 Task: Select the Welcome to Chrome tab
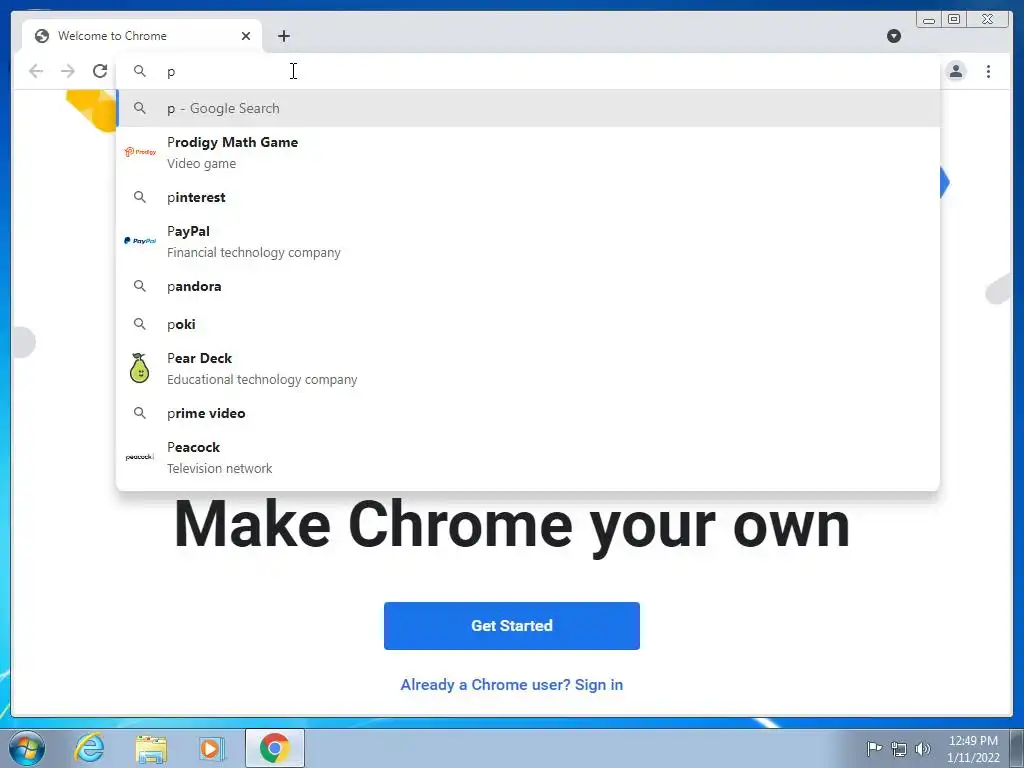[x=142, y=36]
